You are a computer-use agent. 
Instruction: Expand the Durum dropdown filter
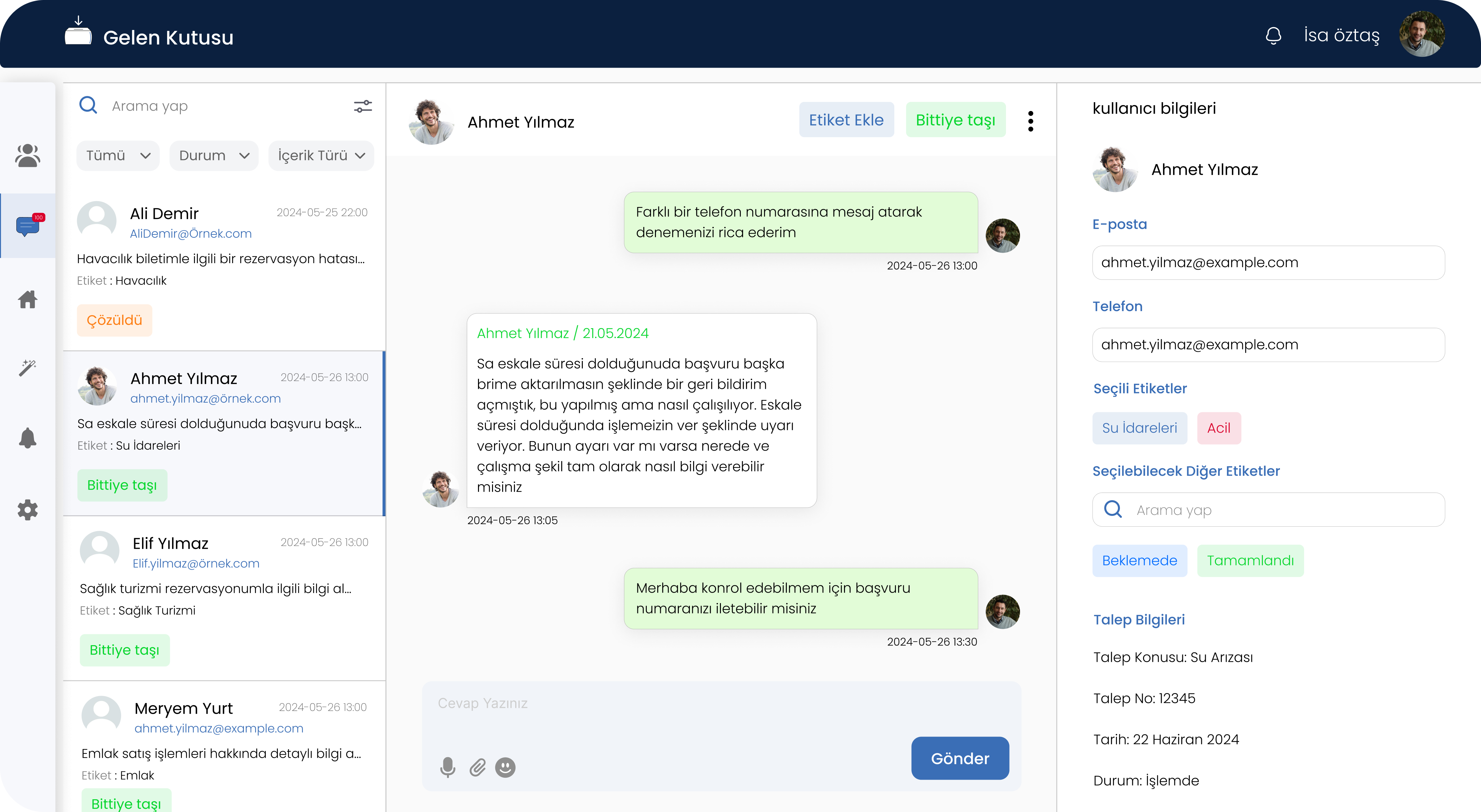214,155
